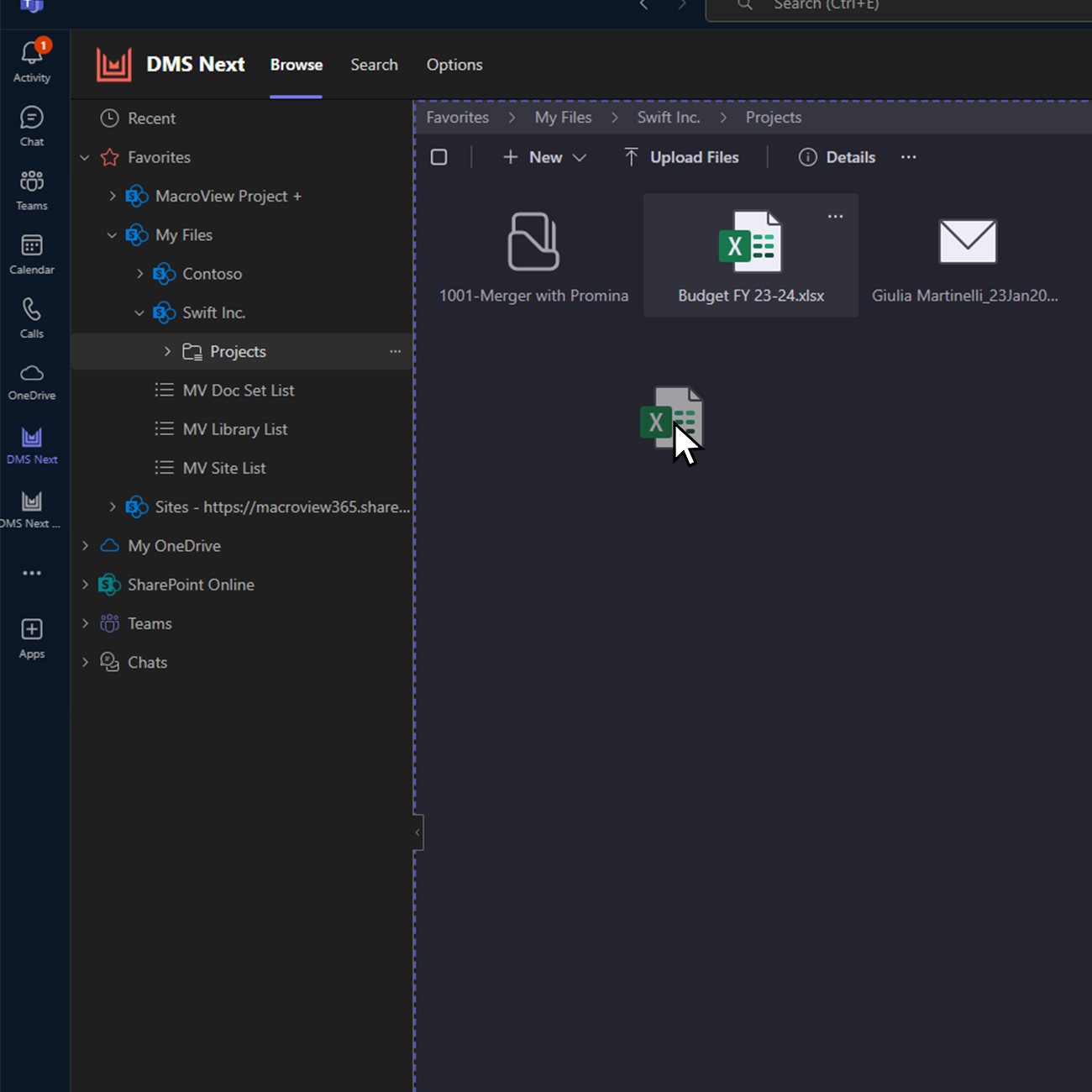Viewport: 1092px width, 1092px height.
Task: Expand the Sites macroview365 node
Action: click(x=113, y=507)
